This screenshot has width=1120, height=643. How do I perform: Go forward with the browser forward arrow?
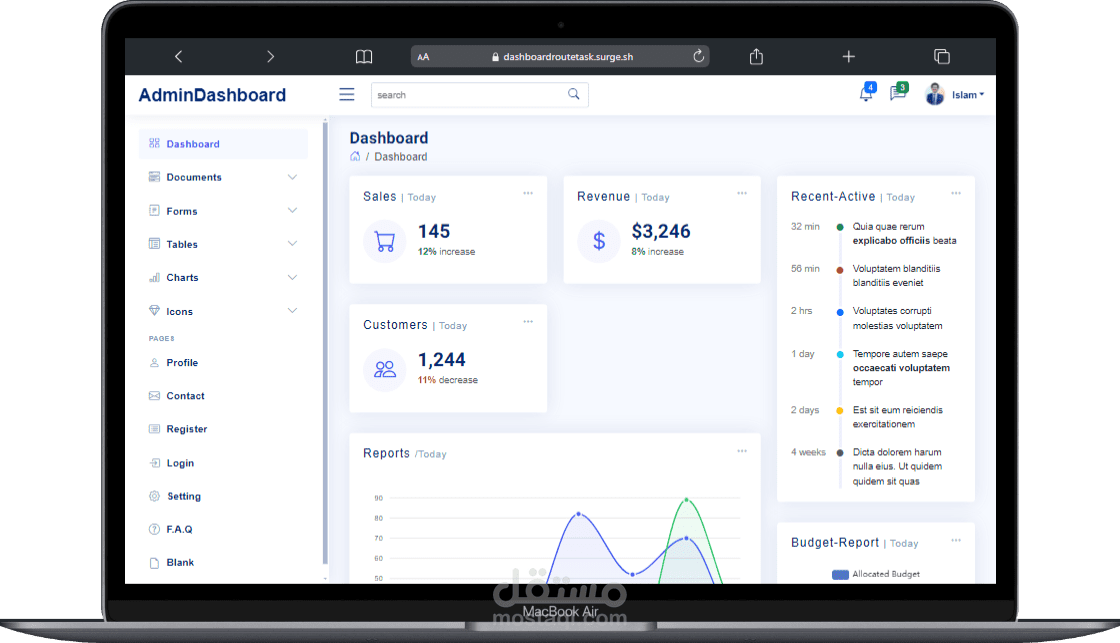click(270, 56)
